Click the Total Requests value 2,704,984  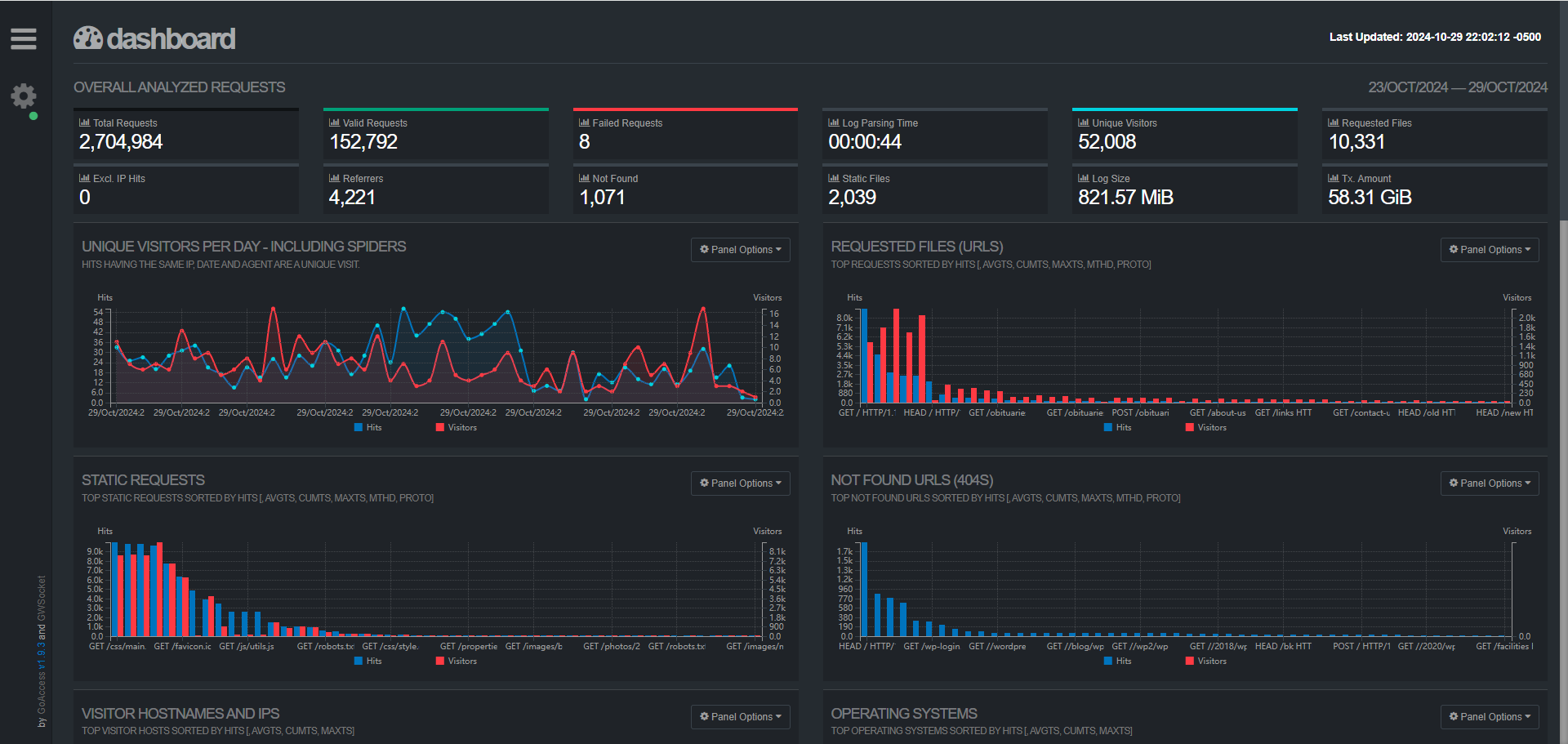[x=121, y=142]
